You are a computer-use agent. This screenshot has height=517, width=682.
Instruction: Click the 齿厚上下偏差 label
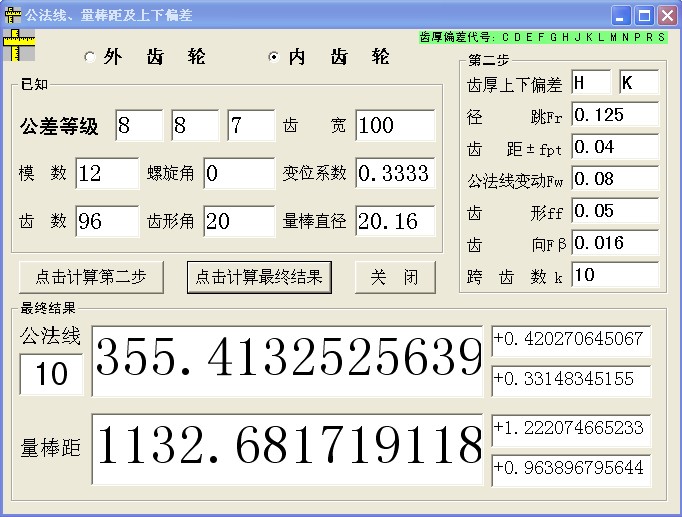coord(515,85)
